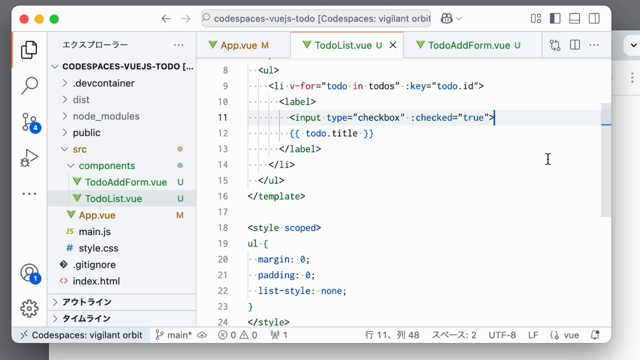The height and width of the screenshot is (360, 640).
Task: Click the open changes icon in the editor toolbar
Action: 555,45
